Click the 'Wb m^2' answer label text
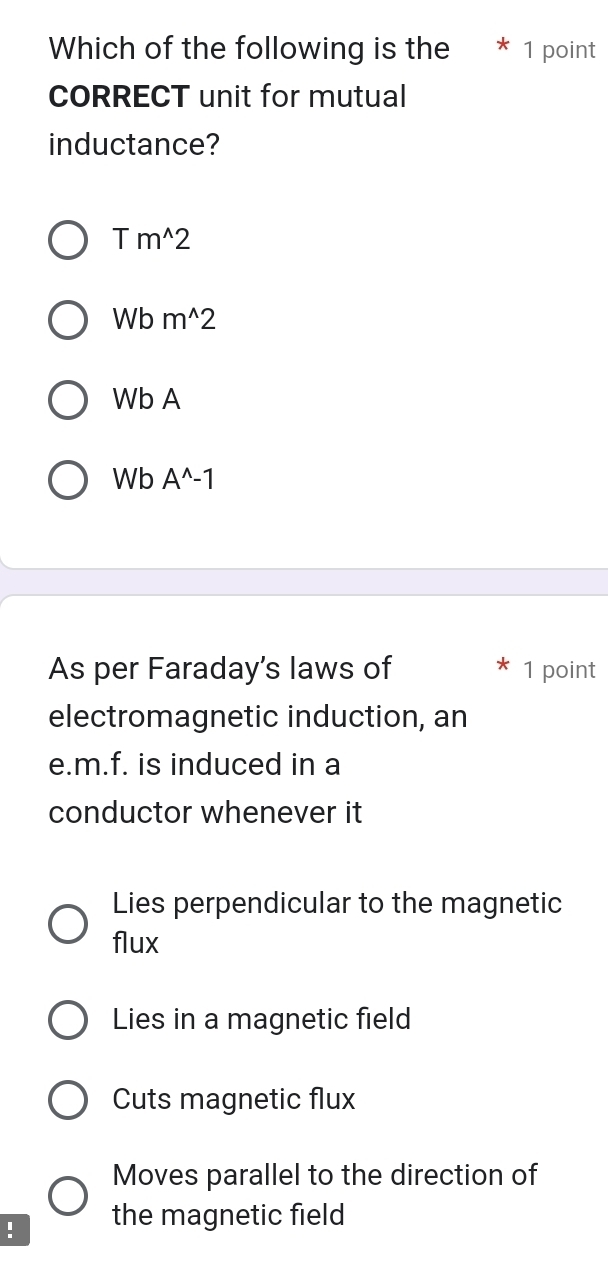This screenshot has width=608, height=1274. pyautogui.click(x=164, y=320)
